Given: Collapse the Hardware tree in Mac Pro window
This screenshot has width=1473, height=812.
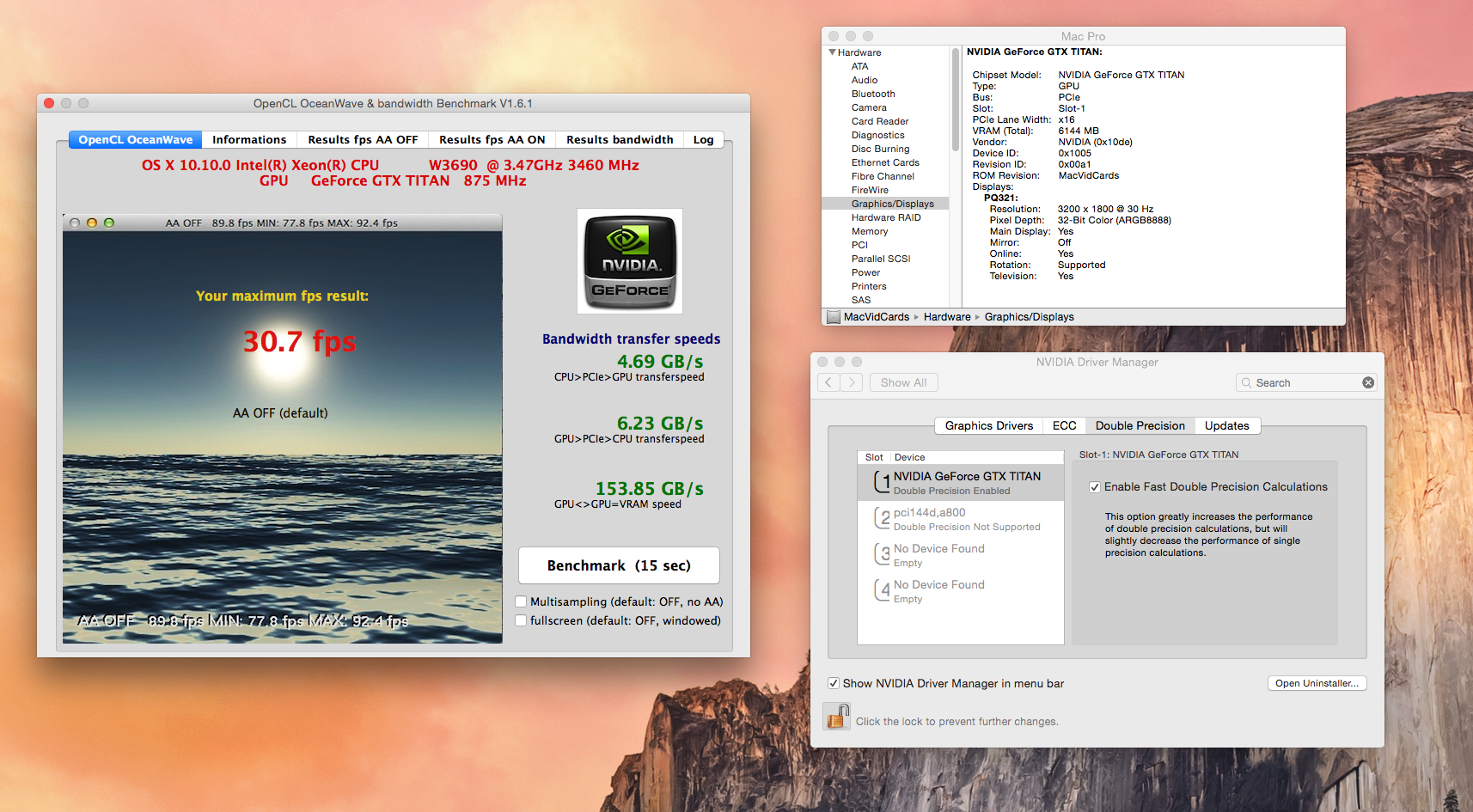Looking at the screenshot, I should (x=832, y=52).
